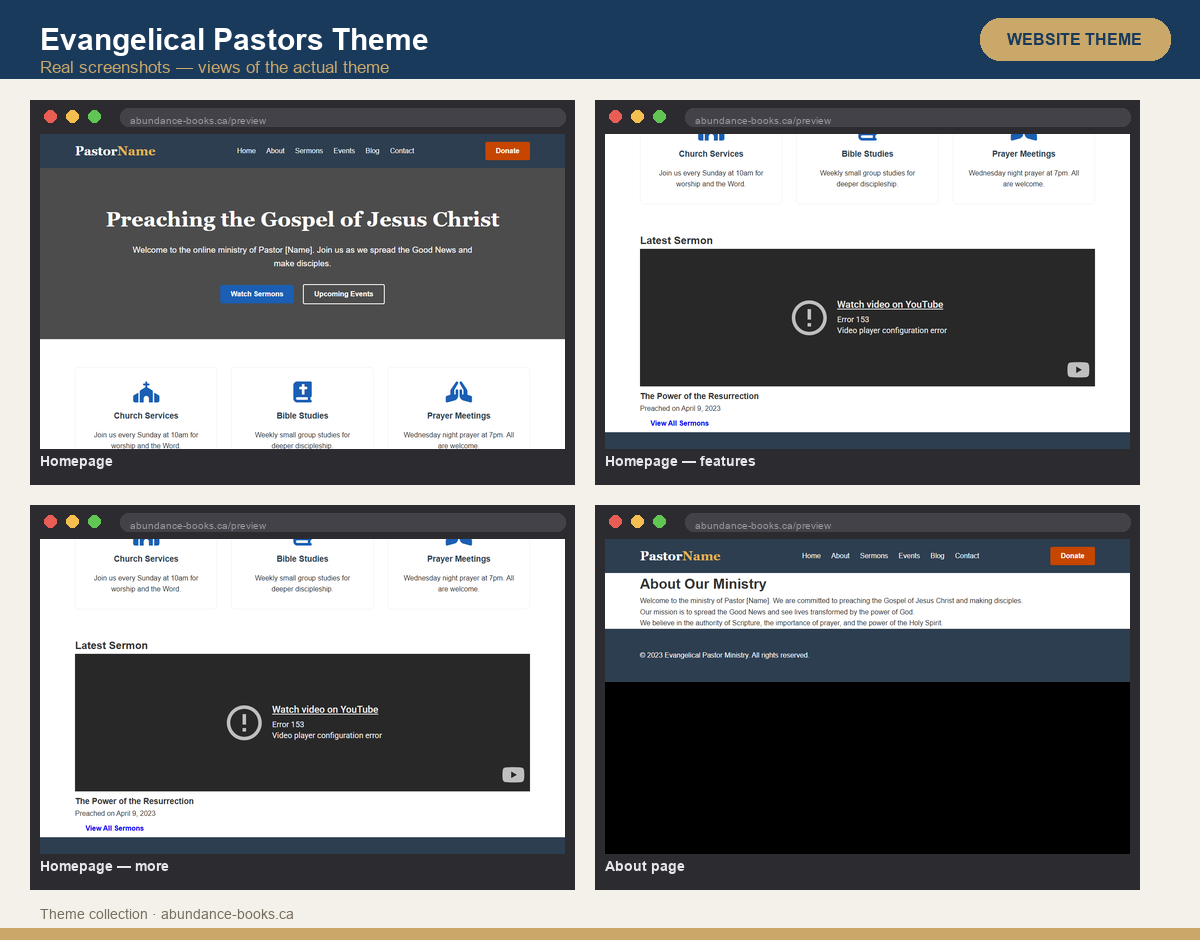Click Upcoming Events button in Homepage hero
The height and width of the screenshot is (940, 1200).
point(344,294)
